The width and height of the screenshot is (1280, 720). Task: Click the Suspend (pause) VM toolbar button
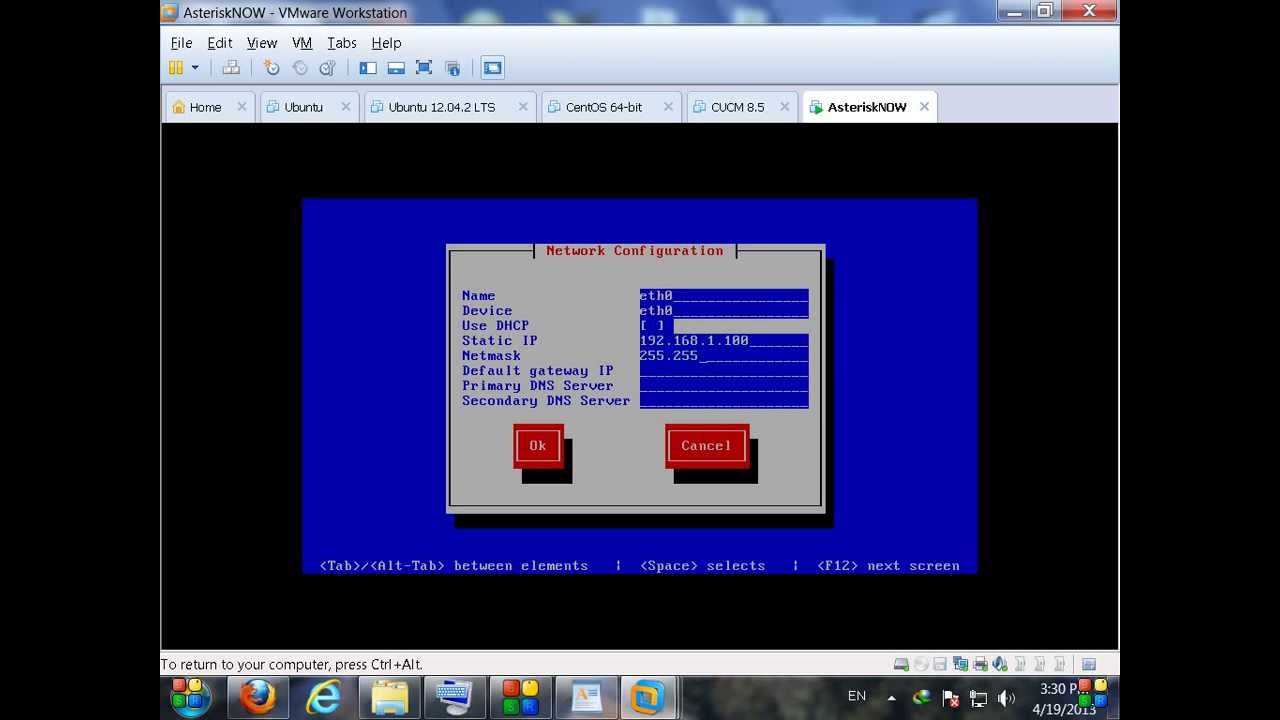pyautogui.click(x=176, y=68)
